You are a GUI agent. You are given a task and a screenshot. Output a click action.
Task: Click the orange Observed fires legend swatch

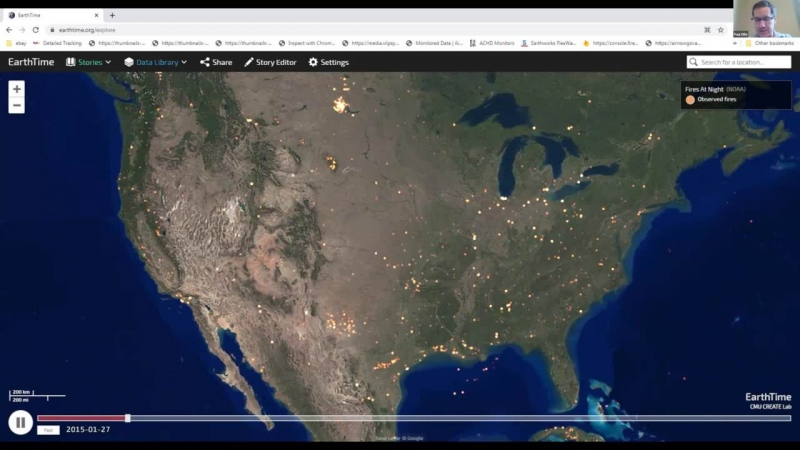pos(690,100)
